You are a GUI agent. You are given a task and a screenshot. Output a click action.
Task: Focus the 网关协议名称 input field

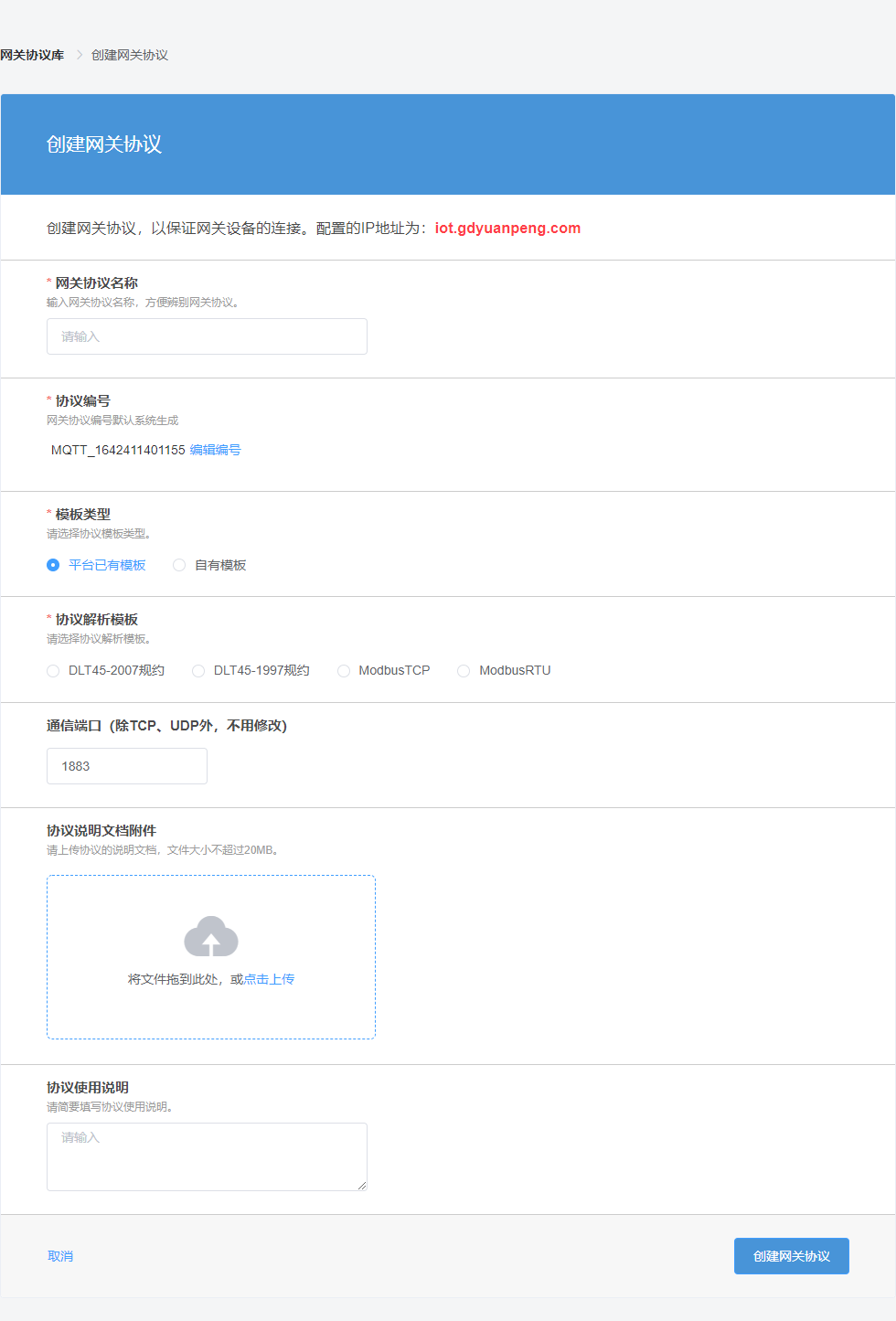(x=207, y=336)
